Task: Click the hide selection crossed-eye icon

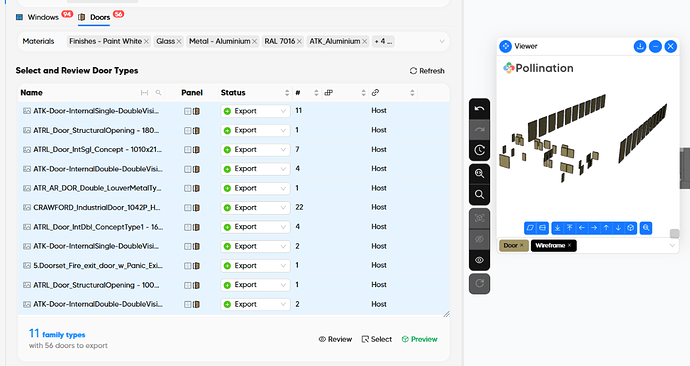Action: [x=479, y=239]
